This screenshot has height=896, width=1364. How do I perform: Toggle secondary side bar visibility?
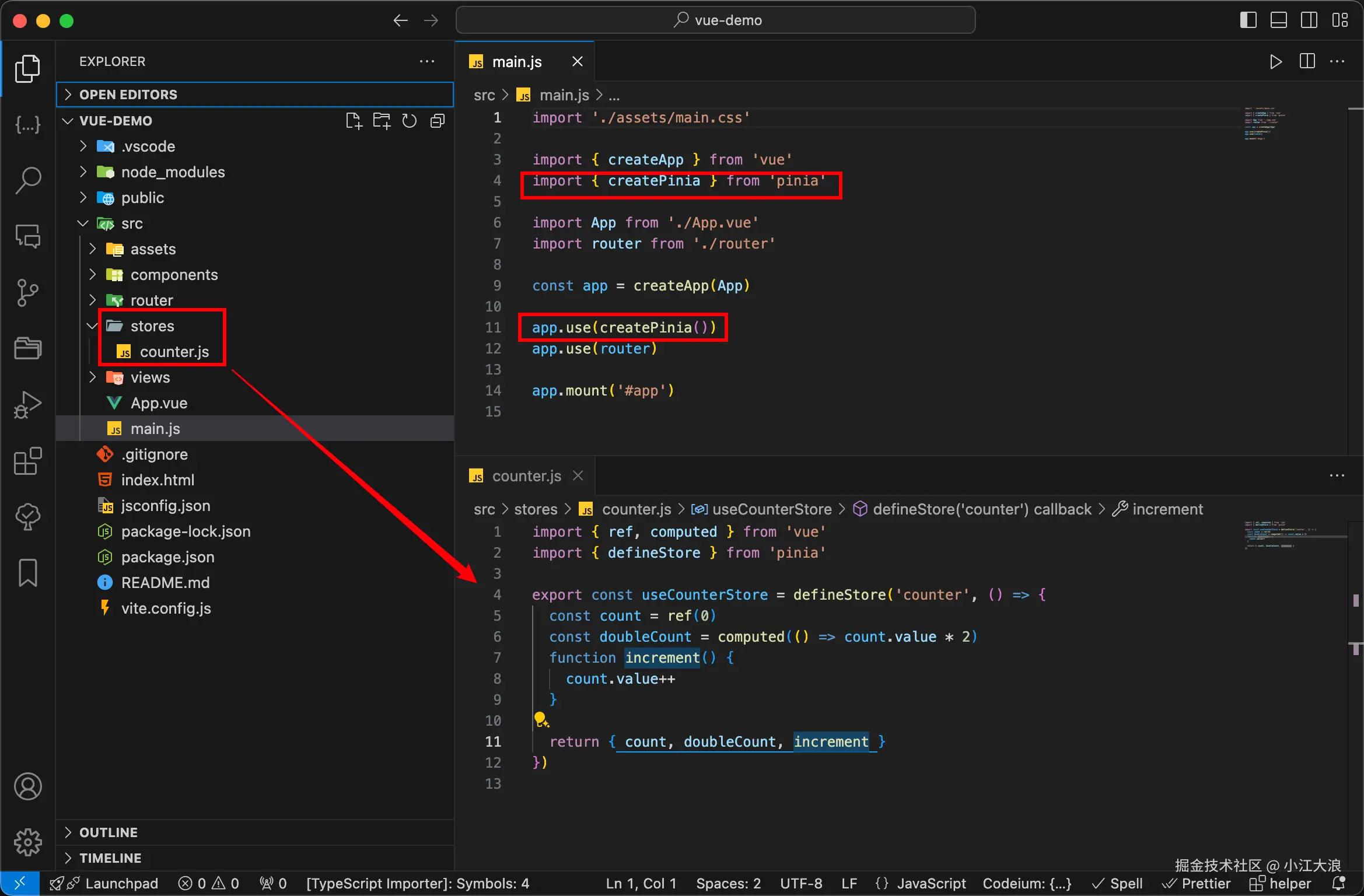tap(1309, 20)
